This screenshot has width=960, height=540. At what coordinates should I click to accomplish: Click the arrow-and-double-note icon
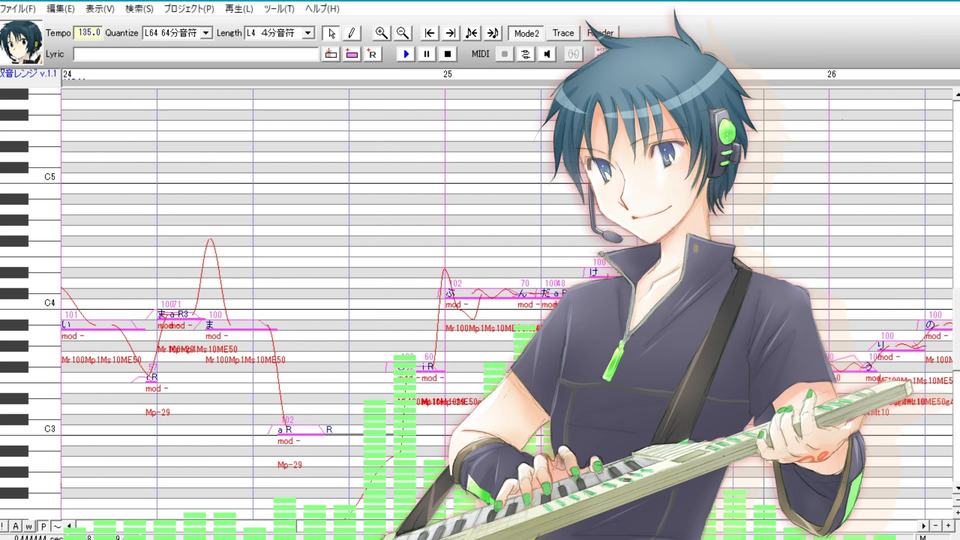[x=493, y=33]
